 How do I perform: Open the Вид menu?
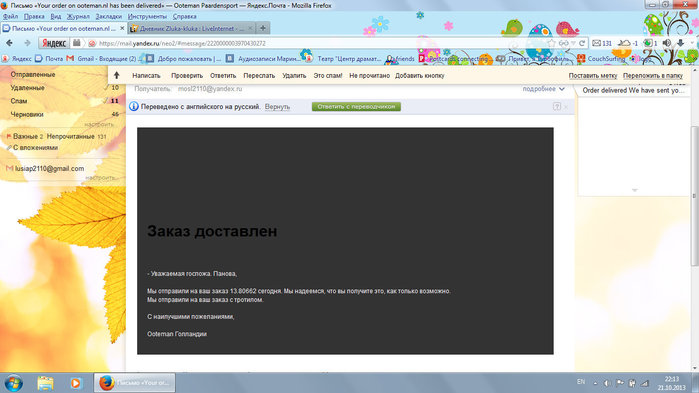point(56,16)
